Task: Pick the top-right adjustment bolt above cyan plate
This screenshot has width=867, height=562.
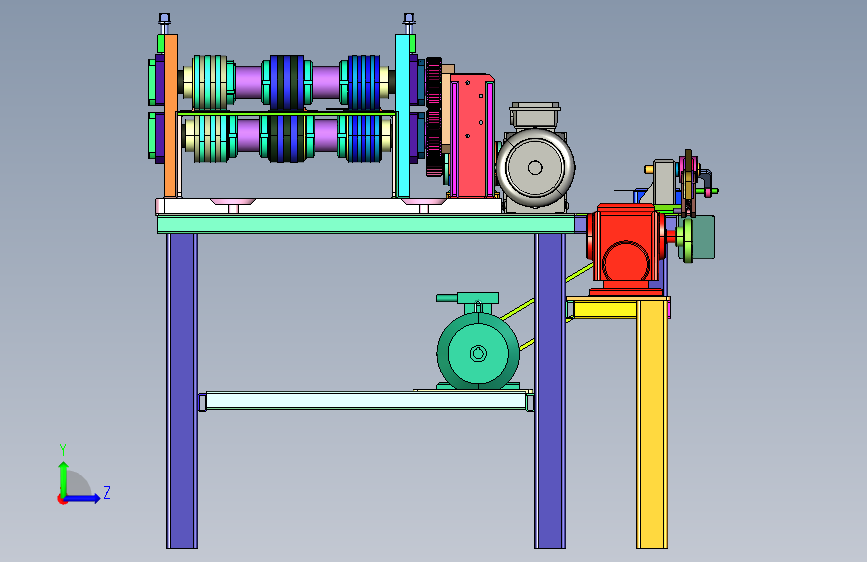Action: click(x=409, y=24)
